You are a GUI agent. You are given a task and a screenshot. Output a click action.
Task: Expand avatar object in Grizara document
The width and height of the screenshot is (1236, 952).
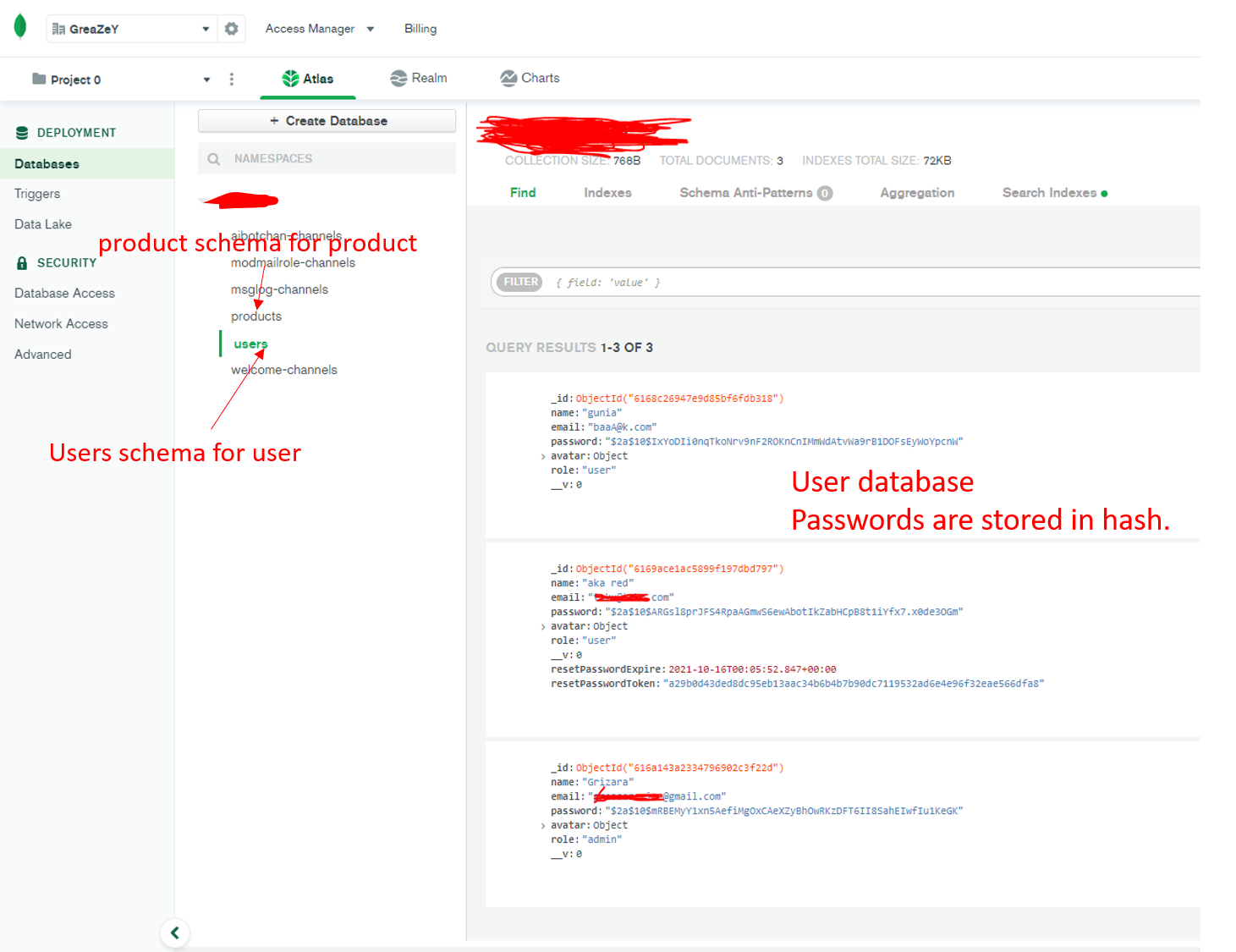point(543,826)
